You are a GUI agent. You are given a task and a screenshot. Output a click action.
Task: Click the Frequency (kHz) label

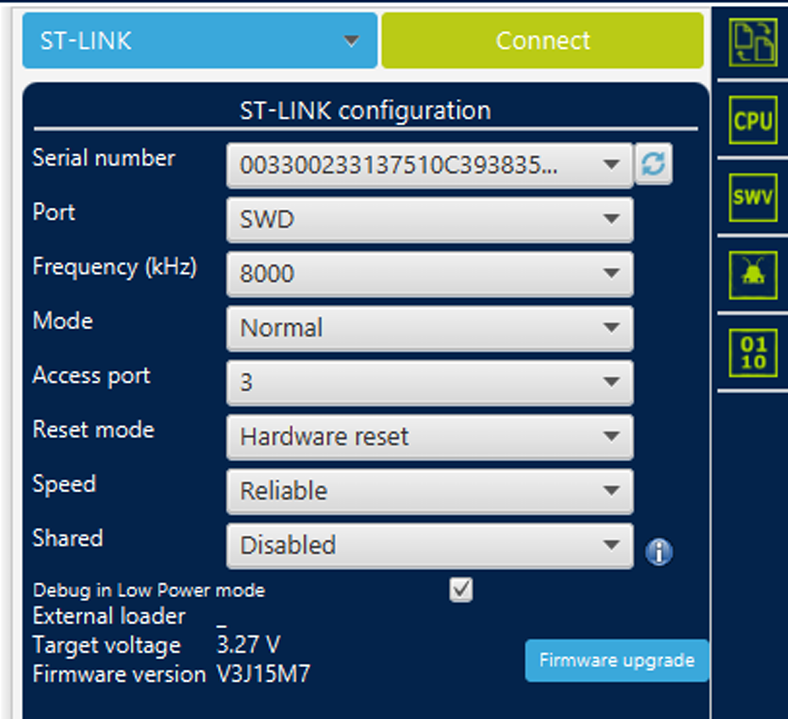tap(115, 266)
